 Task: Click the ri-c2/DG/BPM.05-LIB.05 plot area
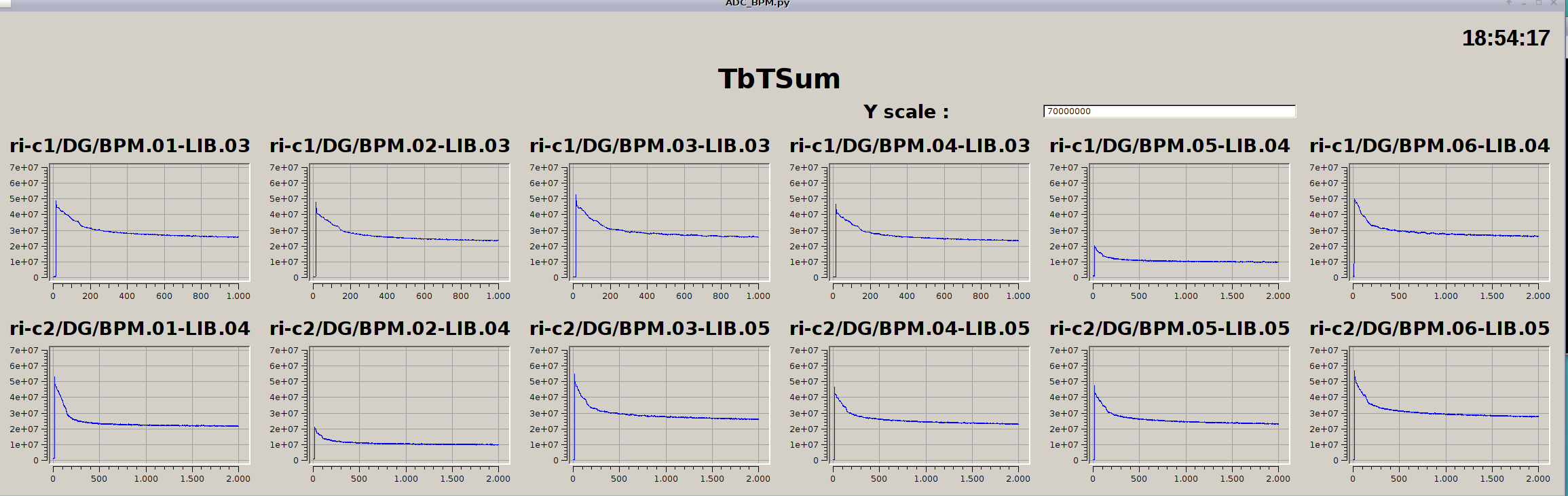click(1190, 405)
